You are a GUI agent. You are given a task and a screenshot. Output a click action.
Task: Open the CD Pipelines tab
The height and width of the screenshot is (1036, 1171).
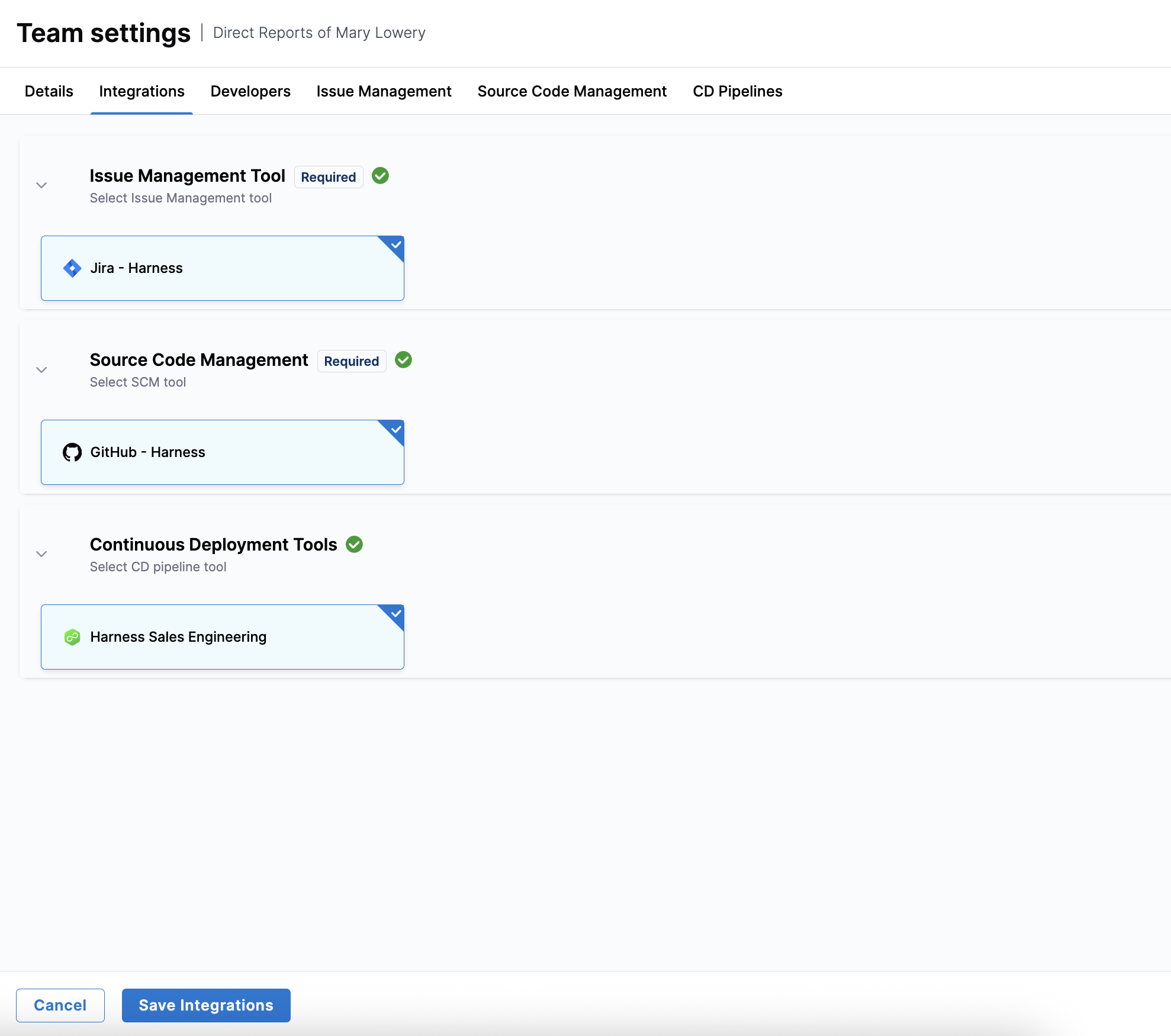737,91
